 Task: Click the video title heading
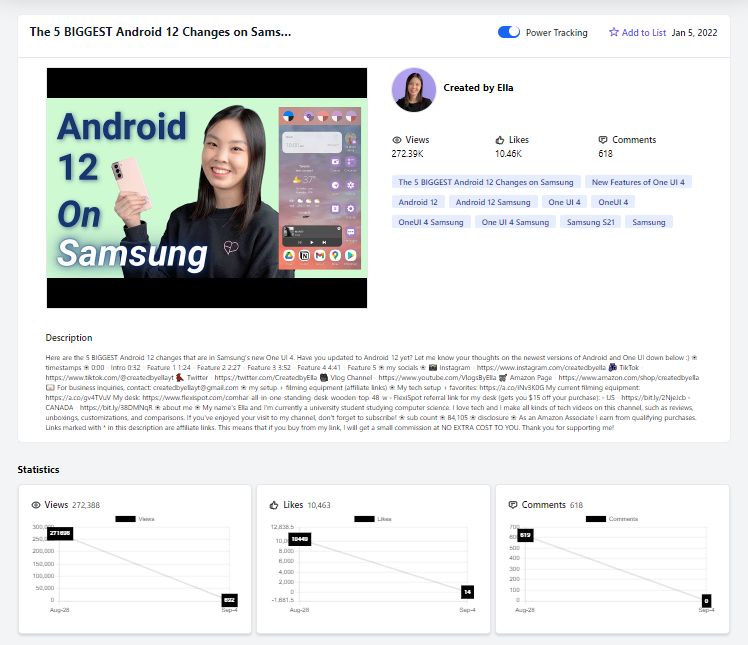point(160,32)
